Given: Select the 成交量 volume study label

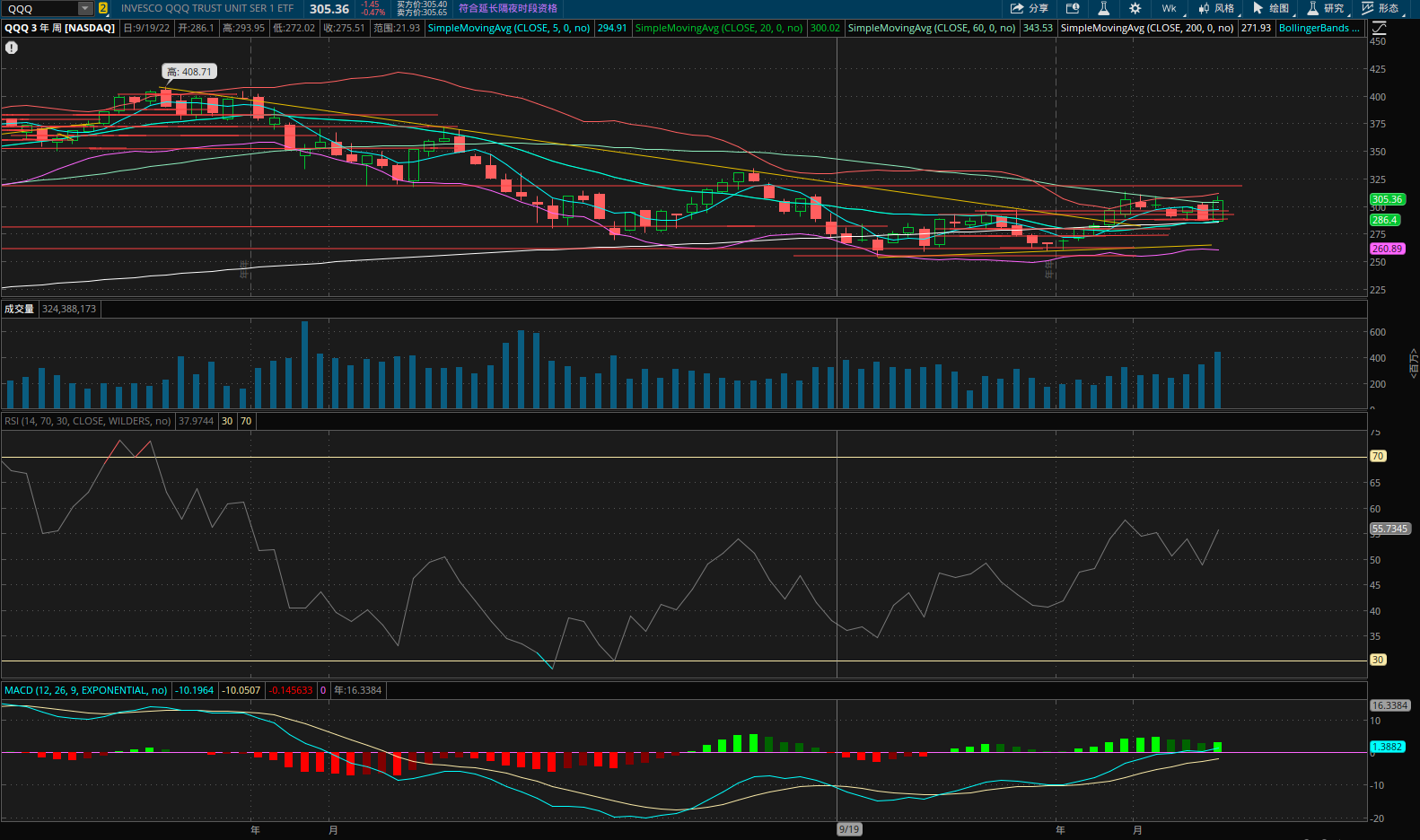Looking at the screenshot, I should [19, 309].
